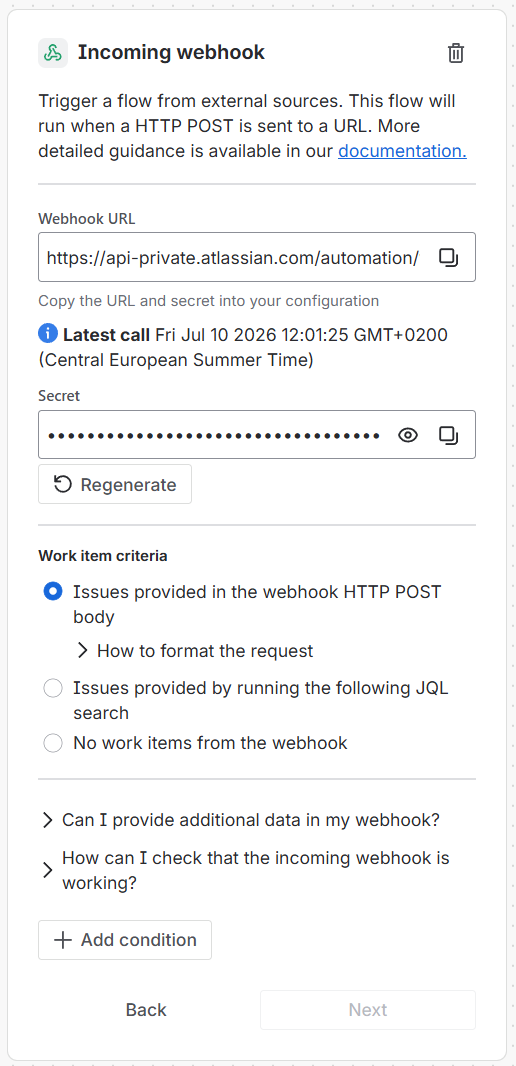516x1066 pixels.
Task: Select Issues provided in the webhook HTTP POST body
Action: 53,591
